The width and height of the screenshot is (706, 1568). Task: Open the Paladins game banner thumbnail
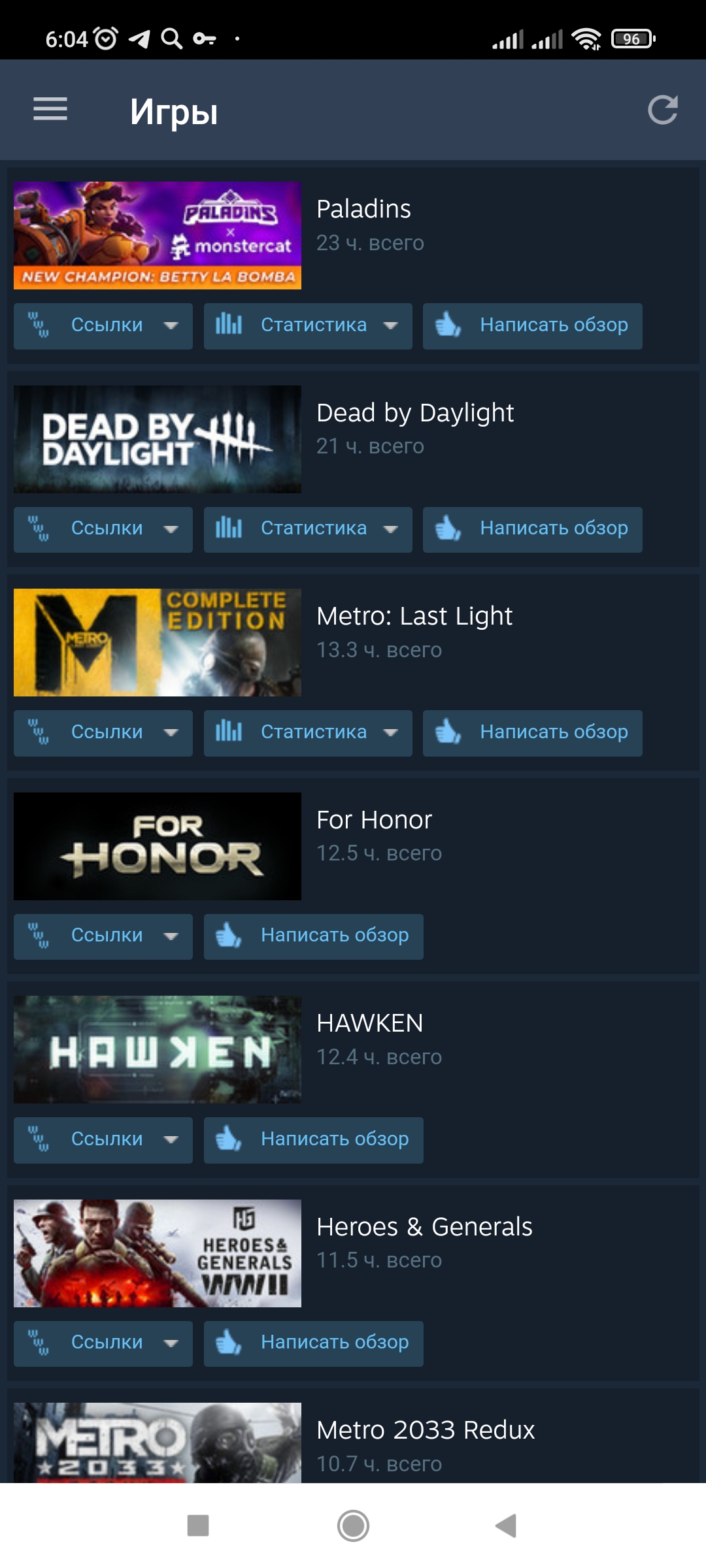tap(158, 235)
